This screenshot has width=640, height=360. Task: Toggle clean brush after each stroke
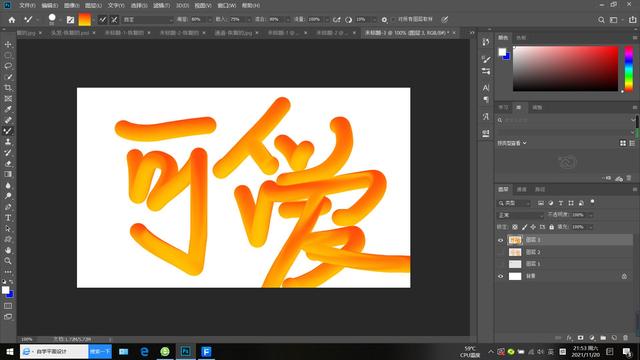(x=114, y=20)
